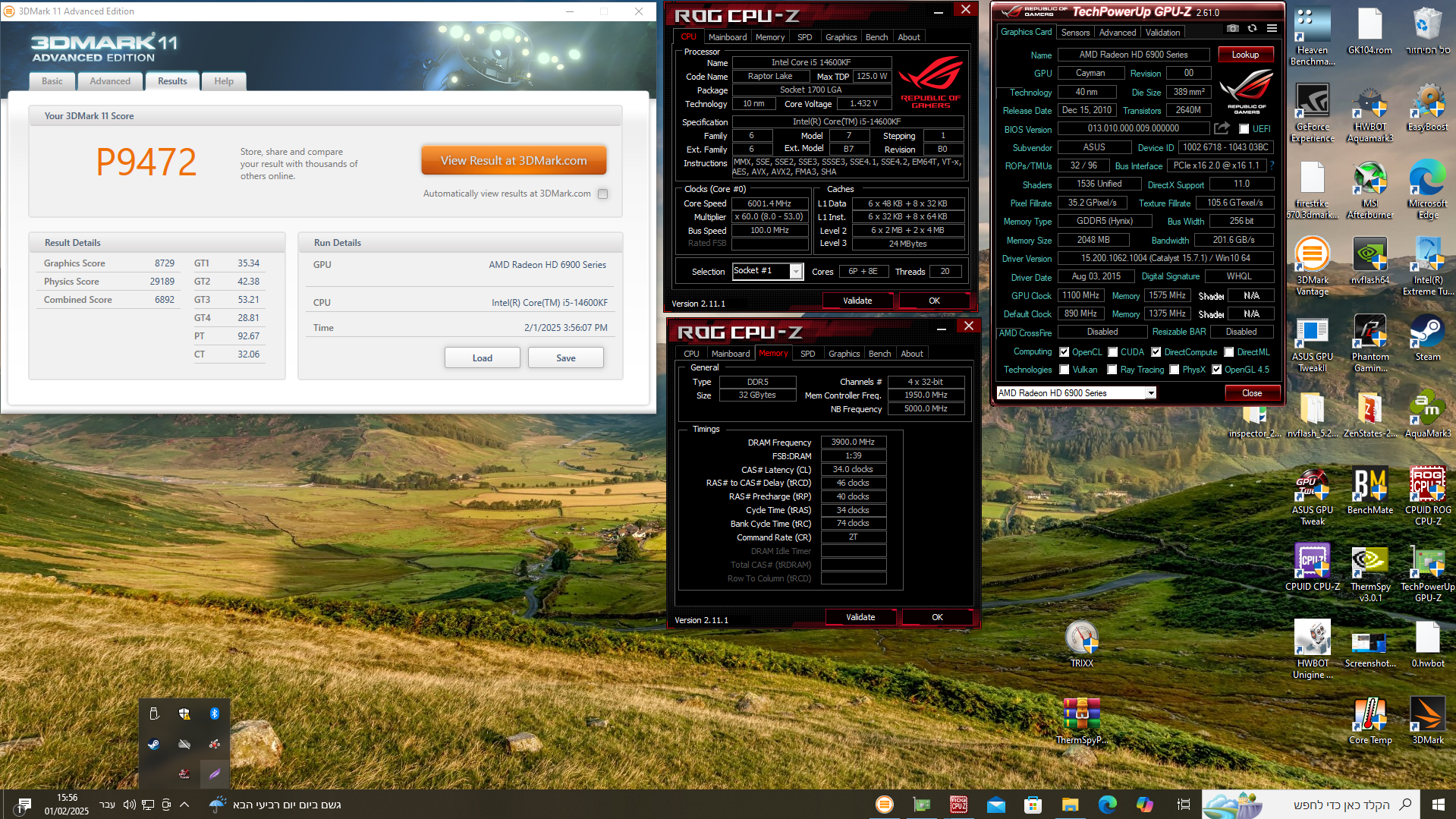Click GPU-Z refresh icon
Viewport: 1456px width, 819px height.
pos(1253,29)
